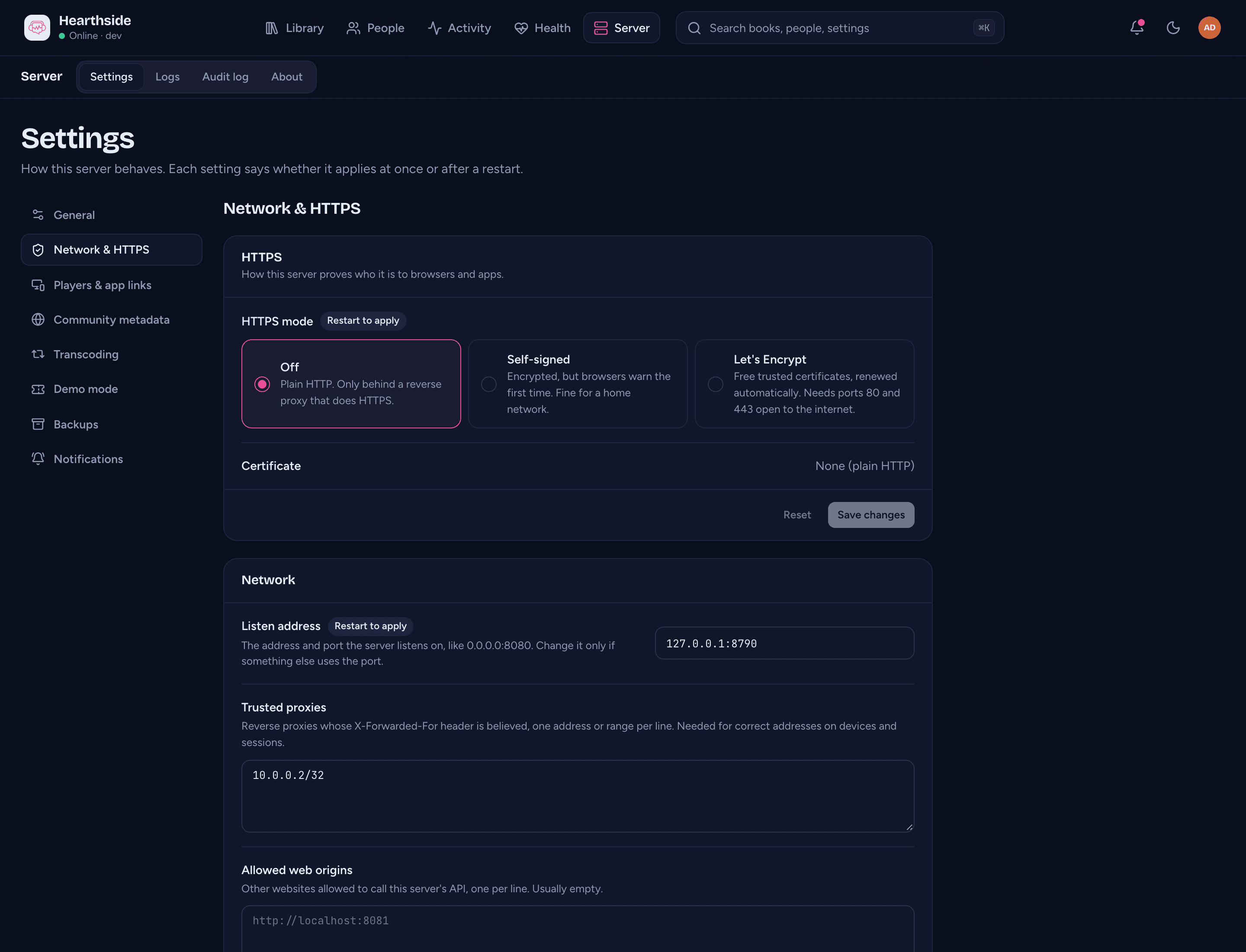Click the Allowed web origins text area
Image resolution: width=1246 pixels, height=952 pixels.
(x=578, y=929)
